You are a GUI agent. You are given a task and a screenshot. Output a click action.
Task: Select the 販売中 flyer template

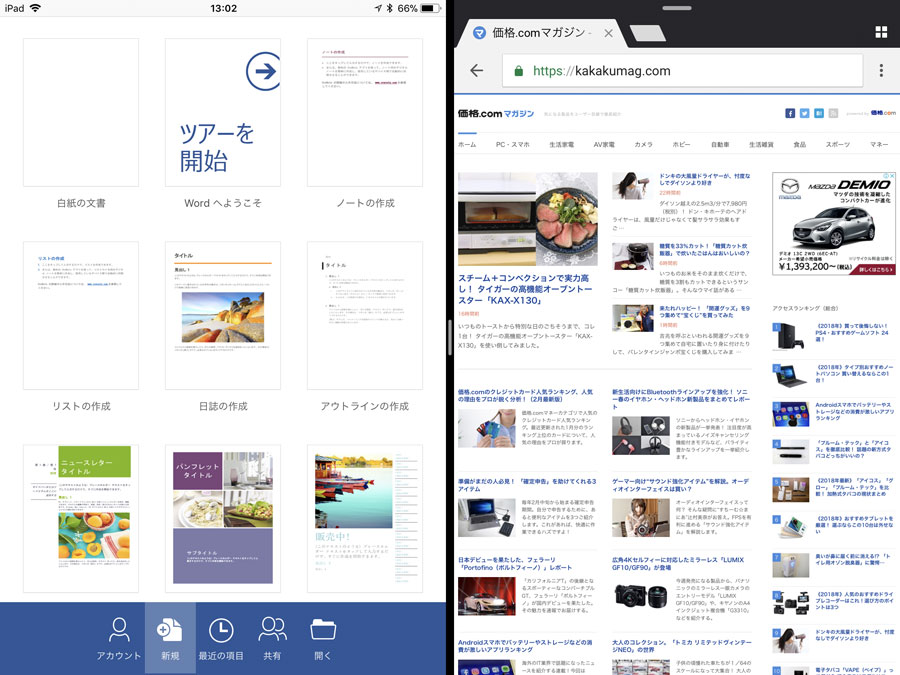coord(365,518)
